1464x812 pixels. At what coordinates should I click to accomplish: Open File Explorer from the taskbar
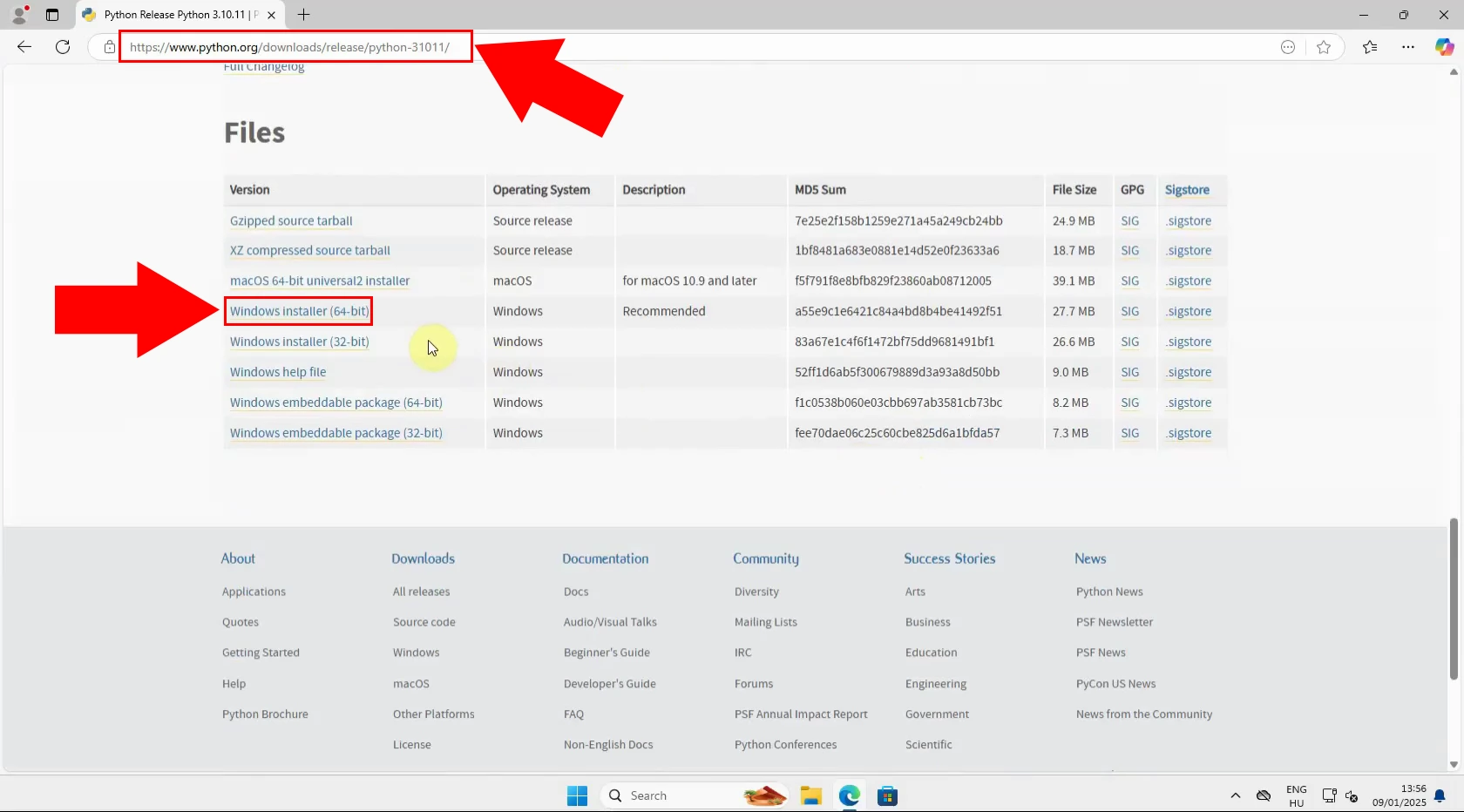coord(811,795)
